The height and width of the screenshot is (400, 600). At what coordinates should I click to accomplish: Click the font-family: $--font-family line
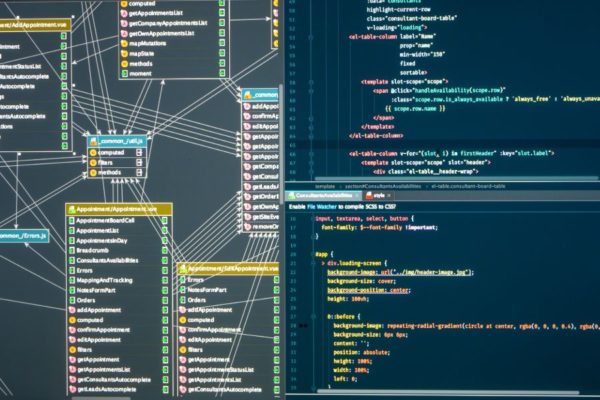click(x=379, y=227)
